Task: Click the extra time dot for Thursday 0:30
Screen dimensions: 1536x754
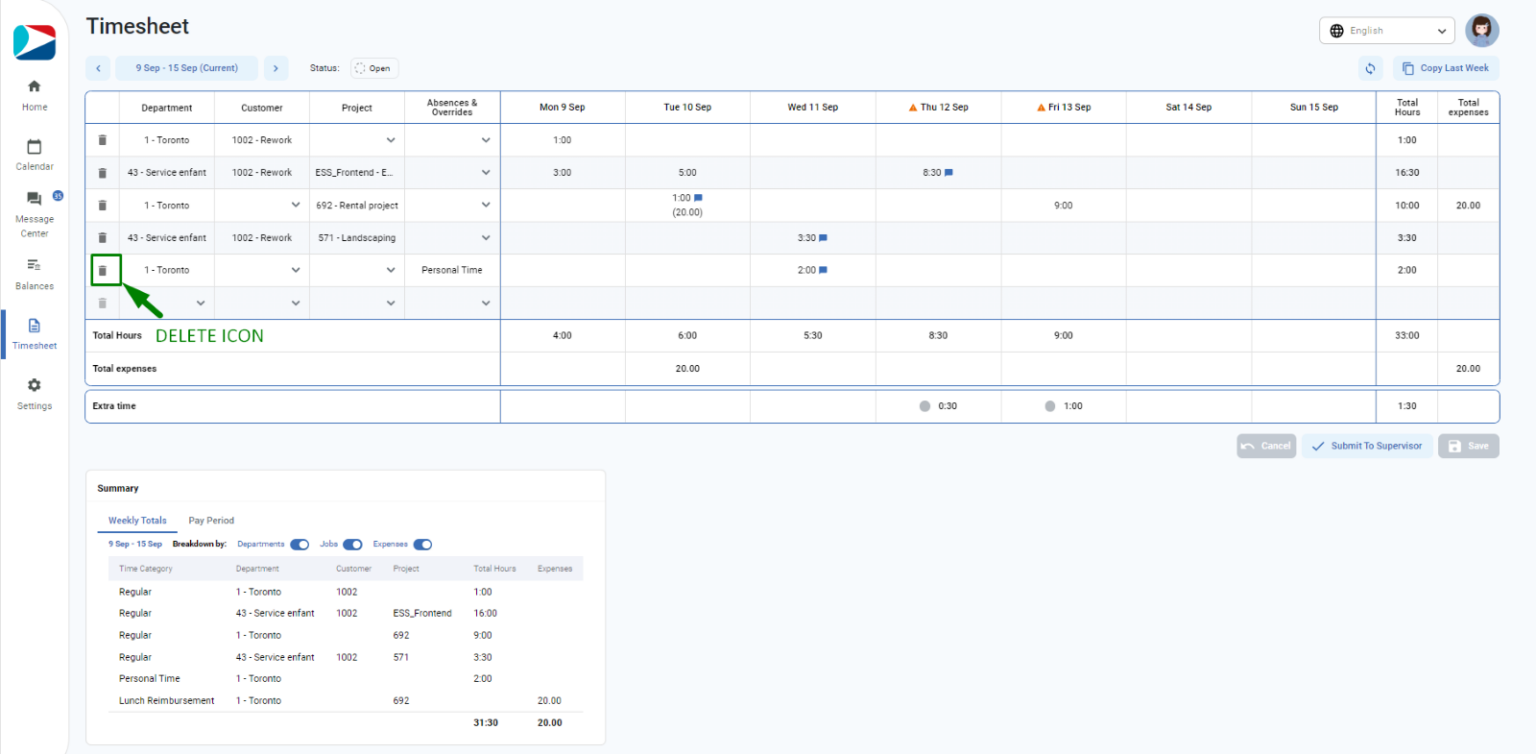Action: 925,406
